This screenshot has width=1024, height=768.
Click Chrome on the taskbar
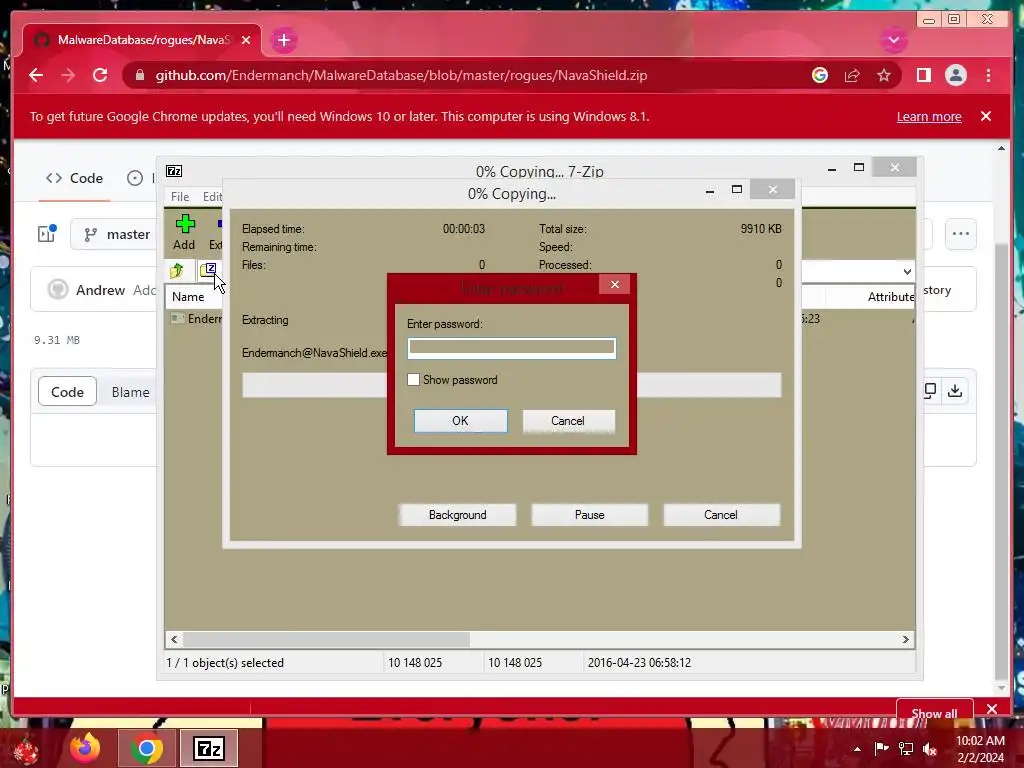pyautogui.click(x=146, y=748)
